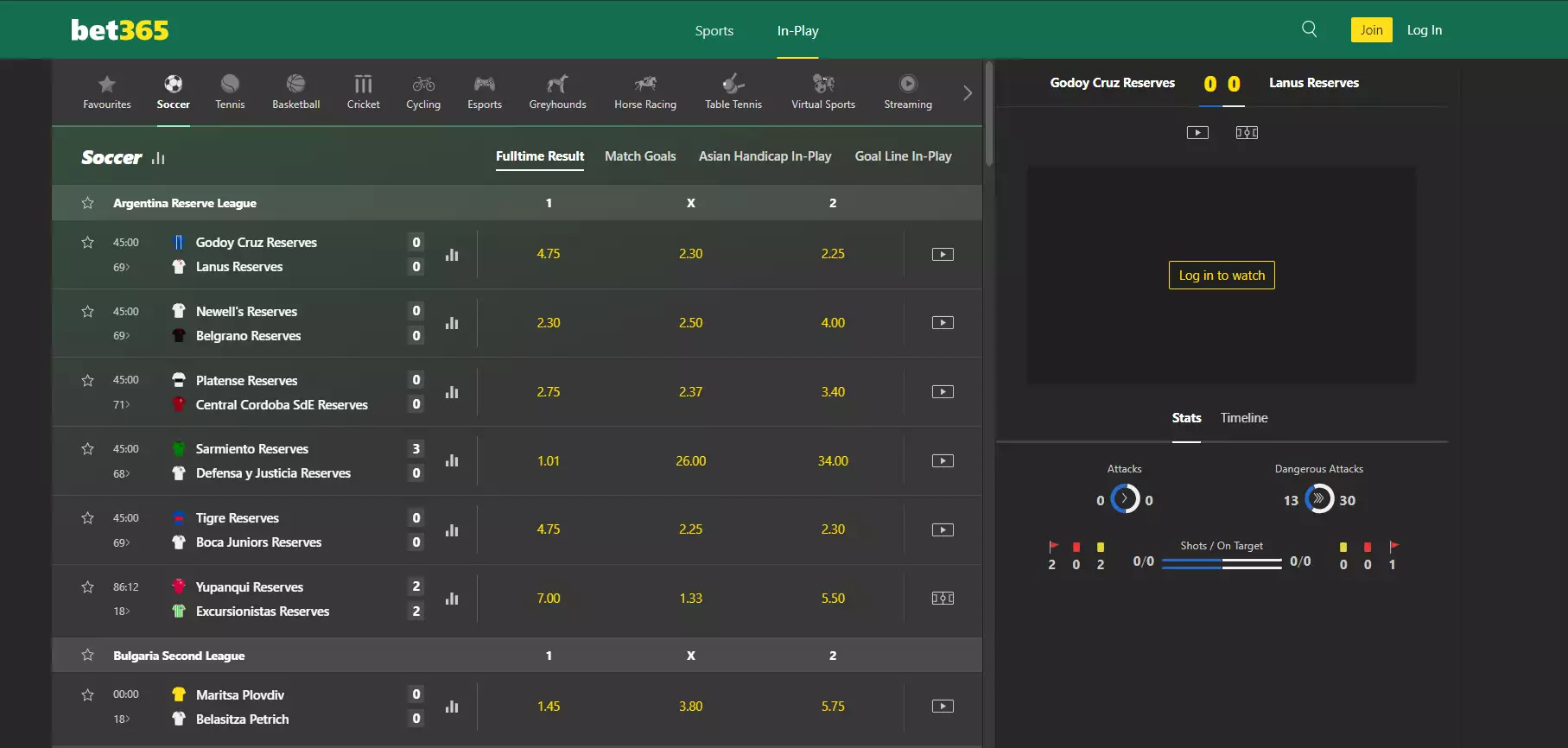Screen dimensions: 1568x748
Task: Bet on Godoy Cruz Reserves at 4.75
Action: point(549,254)
